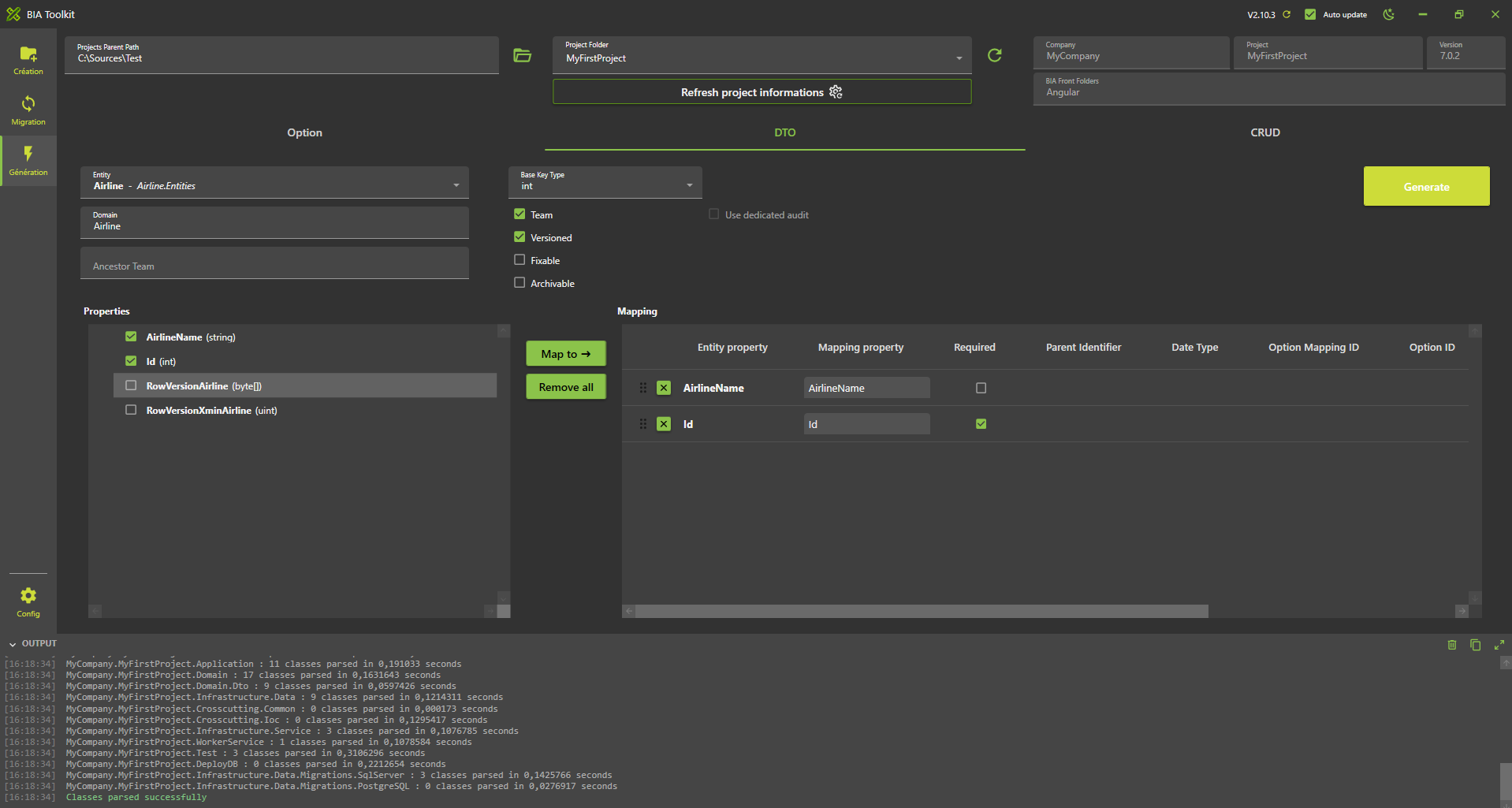Image resolution: width=1512 pixels, height=808 pixels.
Task: Click output panel vertical scrollbar thumb
Action: click(1505, 781)
